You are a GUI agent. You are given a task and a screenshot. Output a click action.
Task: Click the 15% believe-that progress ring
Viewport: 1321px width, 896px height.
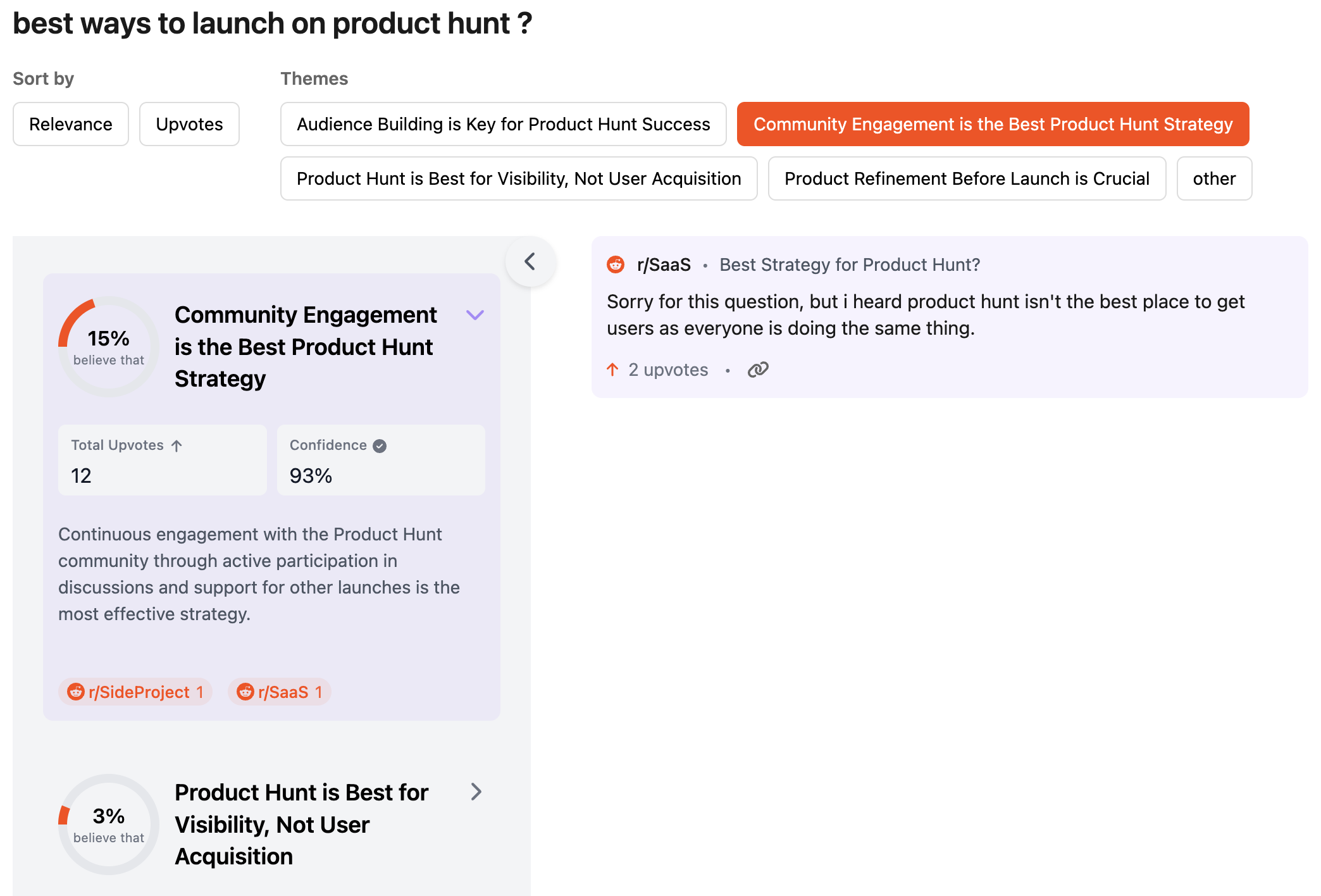[109, 347]
